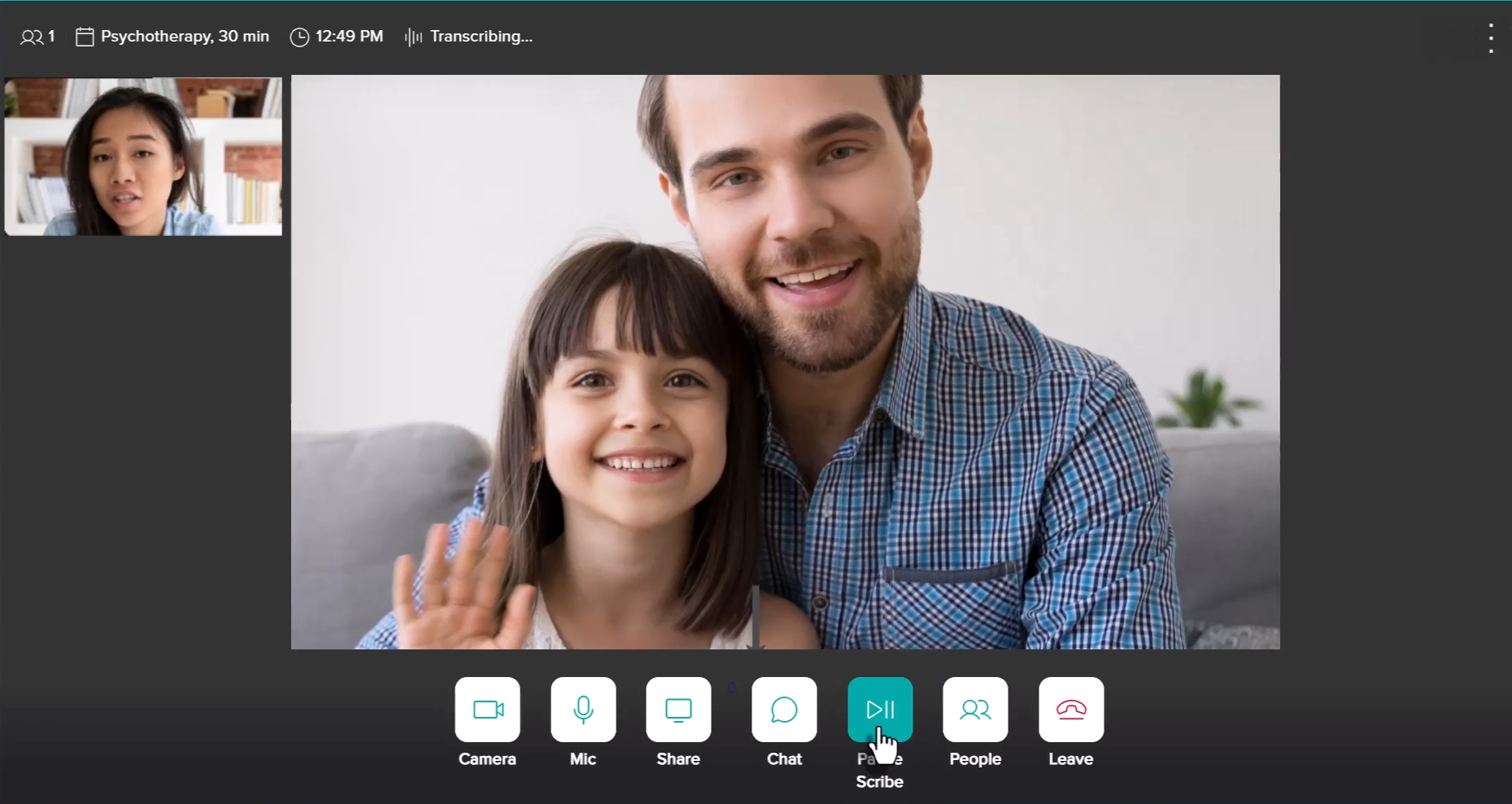Image resolution: width=1512 pixels, height=804 pixels.
Task: Click the "Transcribing..." status text
Action: pos(481,37)
